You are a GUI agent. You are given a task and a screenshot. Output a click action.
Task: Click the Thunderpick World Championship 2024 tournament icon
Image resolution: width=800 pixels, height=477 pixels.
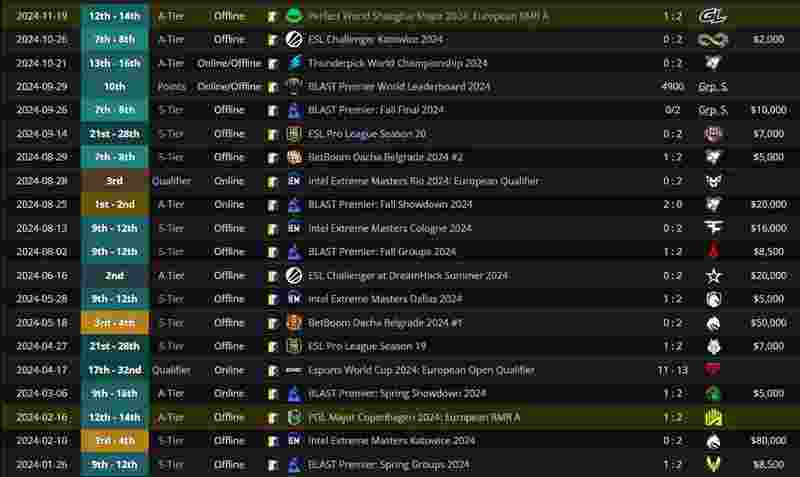(294, 63)
